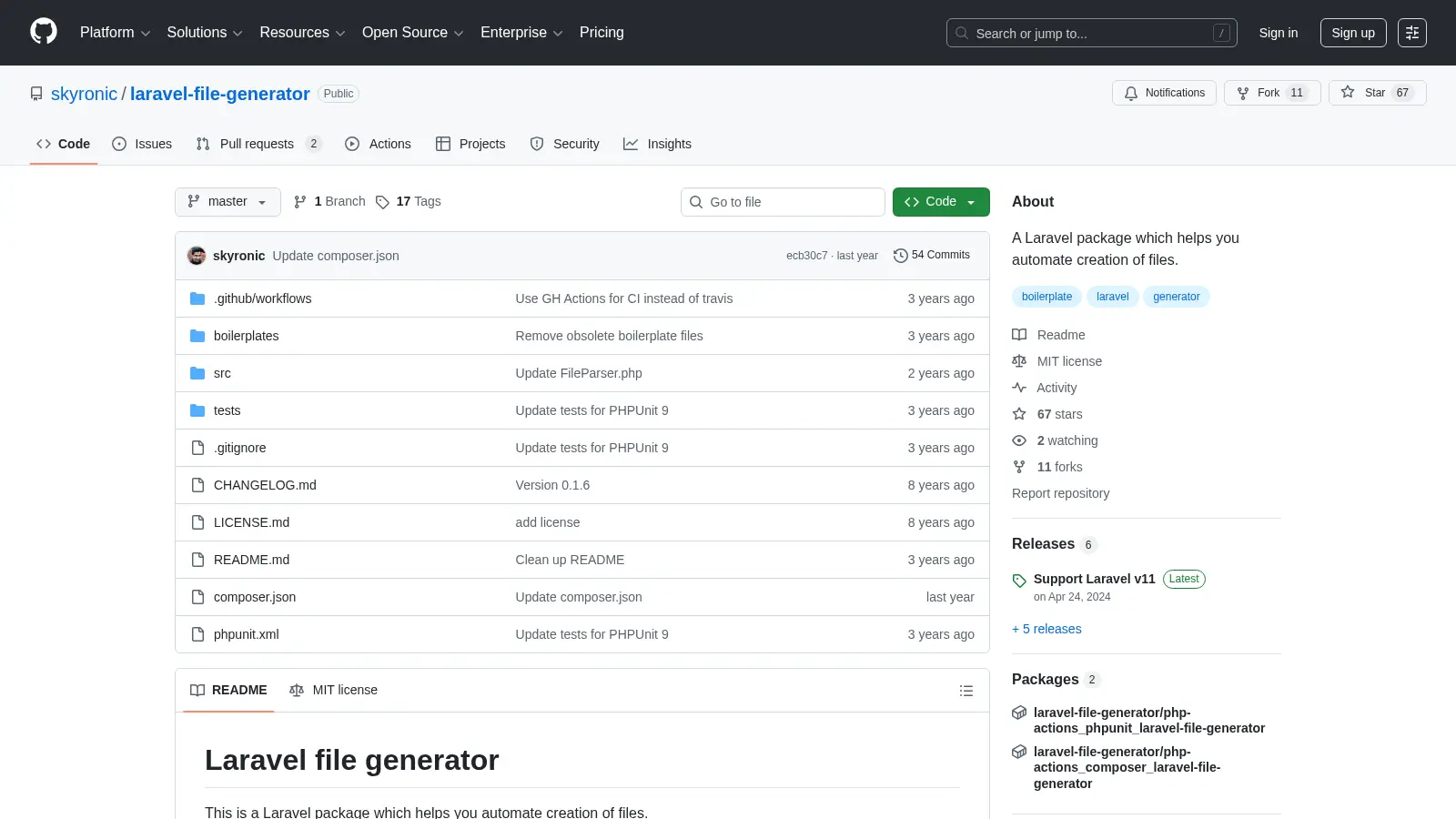Click the file icon for composer.json
This screenshot has height=819, width=1456.
[x=197, y=597]
